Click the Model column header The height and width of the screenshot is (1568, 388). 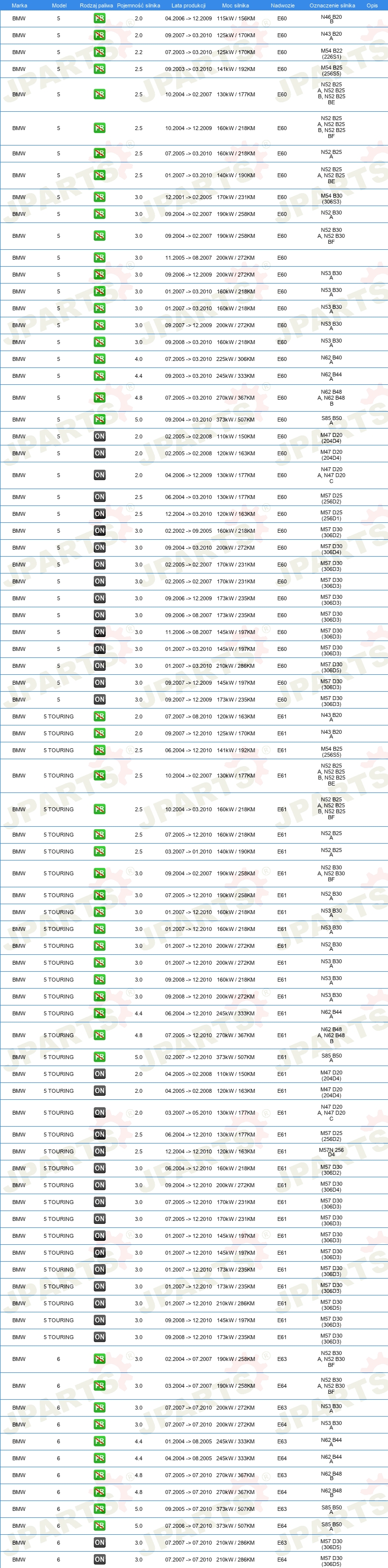59,5
